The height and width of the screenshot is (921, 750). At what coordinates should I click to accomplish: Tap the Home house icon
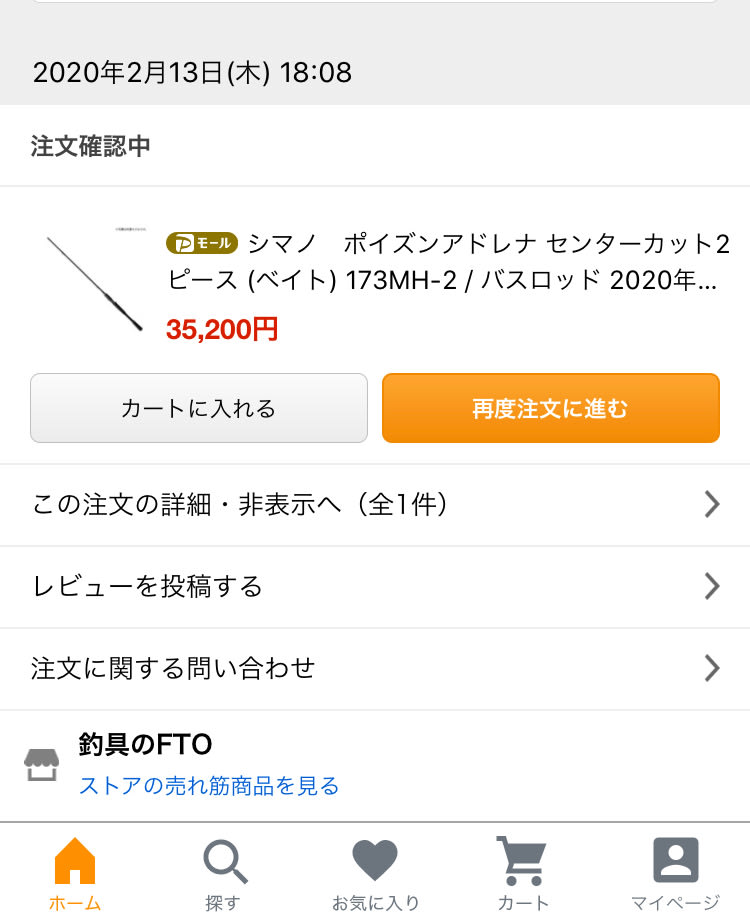75,861
